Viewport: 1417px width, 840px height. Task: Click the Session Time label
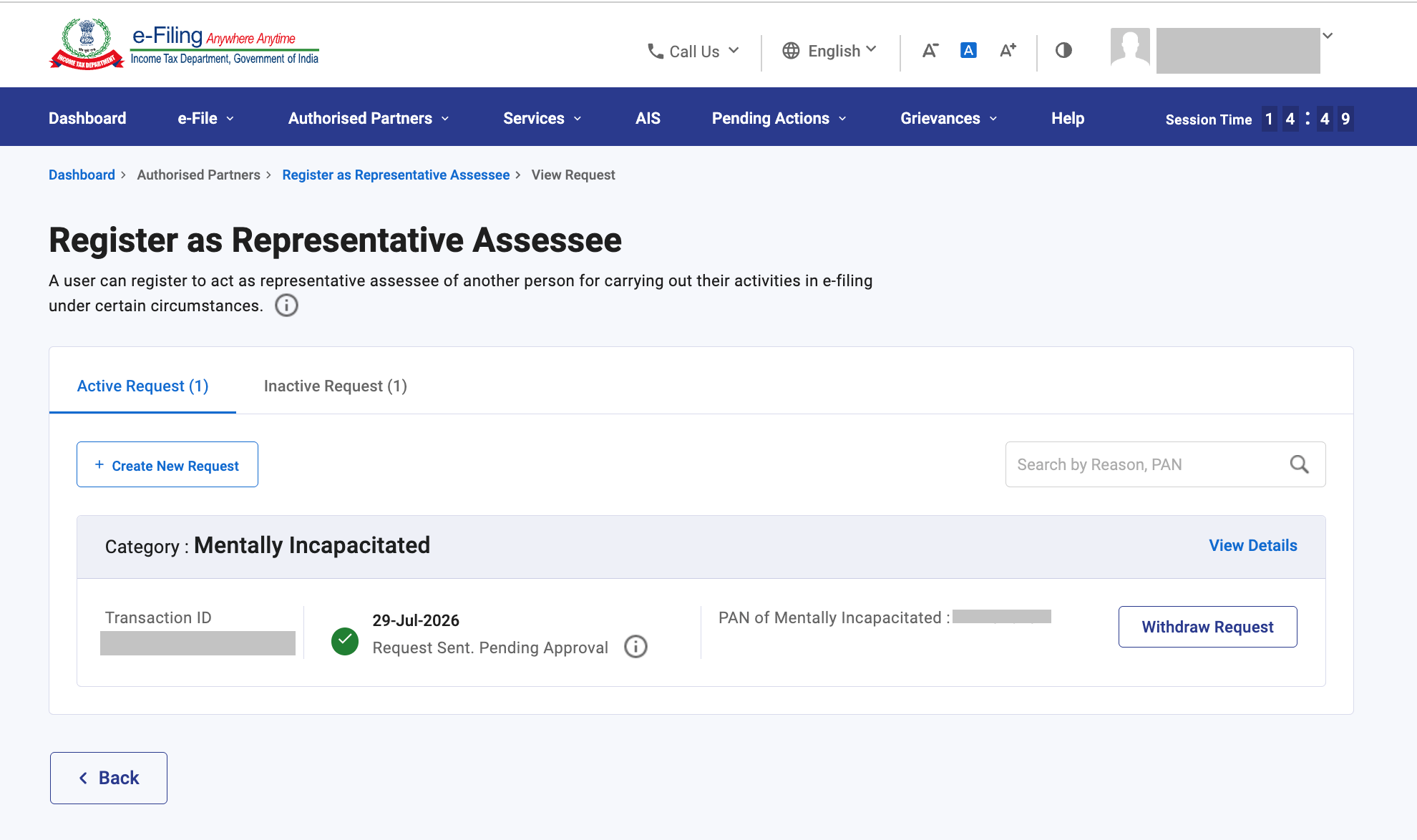tap(1209, 119)
